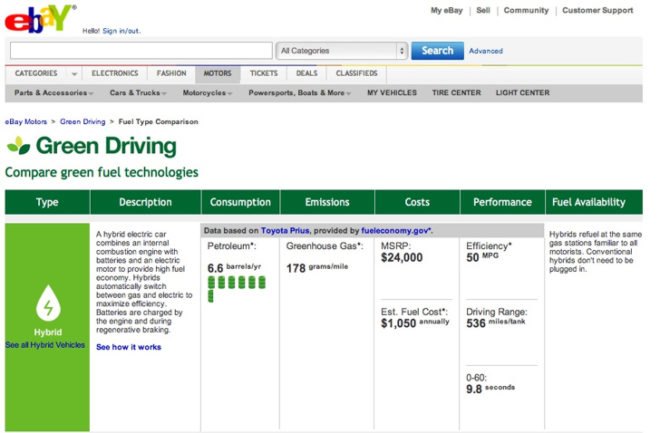Click the green petroleum barrel icons
The width and height of the screenshot is (660, 433).
237,289
